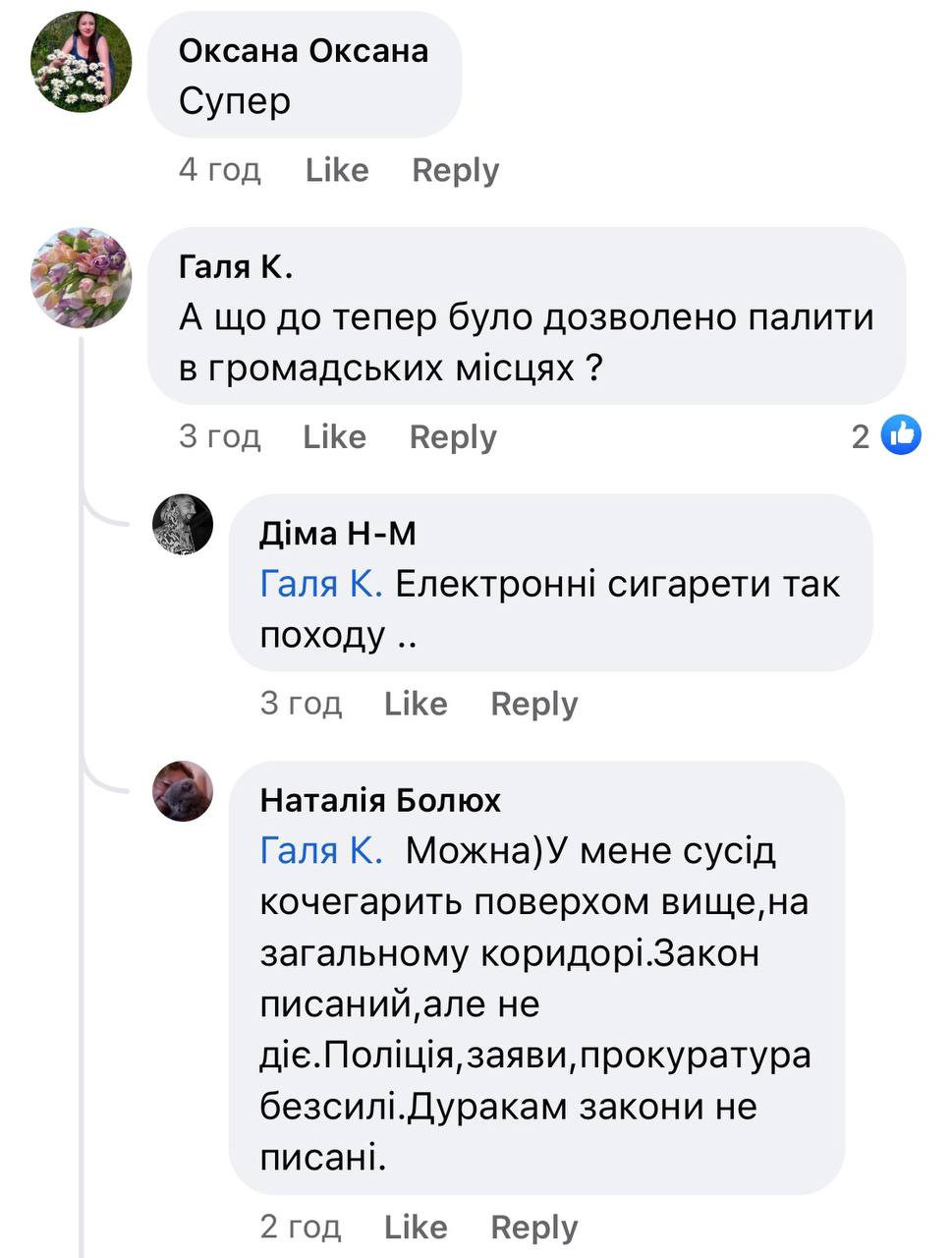Viewport: 952px width, 1258px height.
Task: Reply to Наталія Болюх's comment
Action: [534, 1227]
